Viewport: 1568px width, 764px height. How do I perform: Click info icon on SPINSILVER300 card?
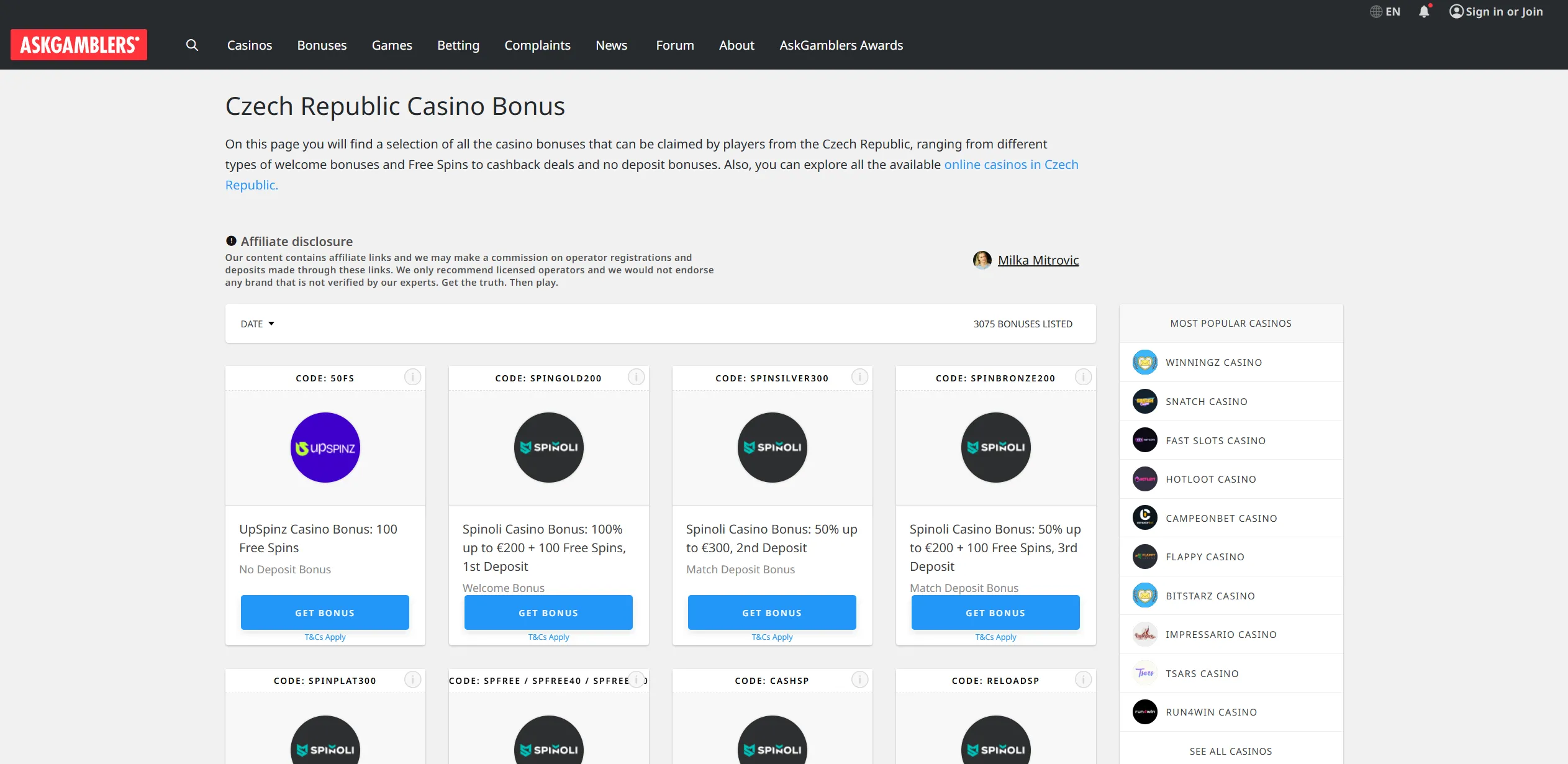click(x=859, y=377)
